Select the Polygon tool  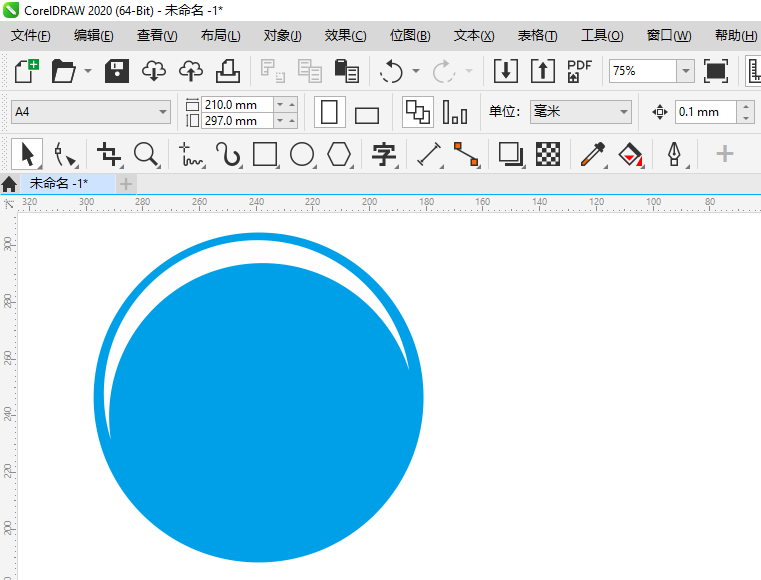click(x=340, y=154)
